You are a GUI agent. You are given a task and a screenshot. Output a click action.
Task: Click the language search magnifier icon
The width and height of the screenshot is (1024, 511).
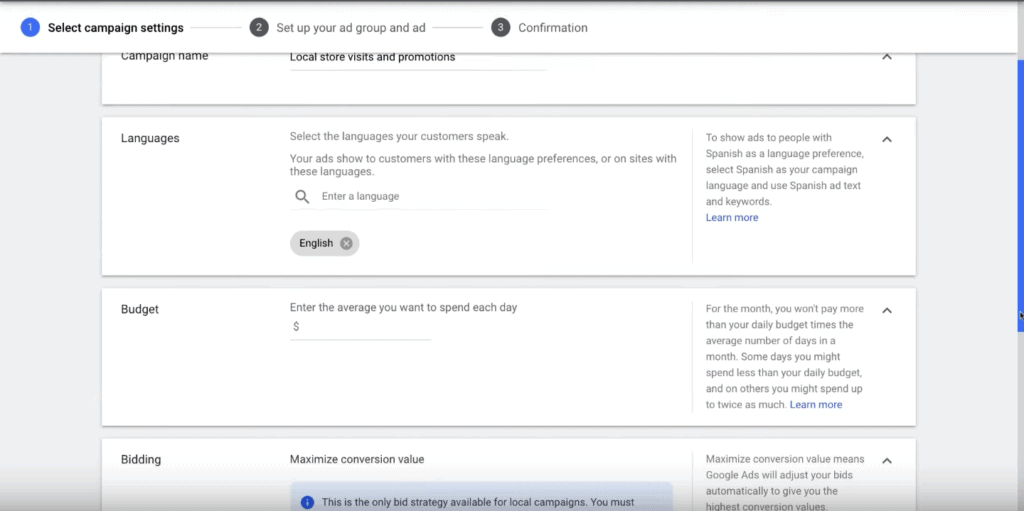tap(302, 197)
